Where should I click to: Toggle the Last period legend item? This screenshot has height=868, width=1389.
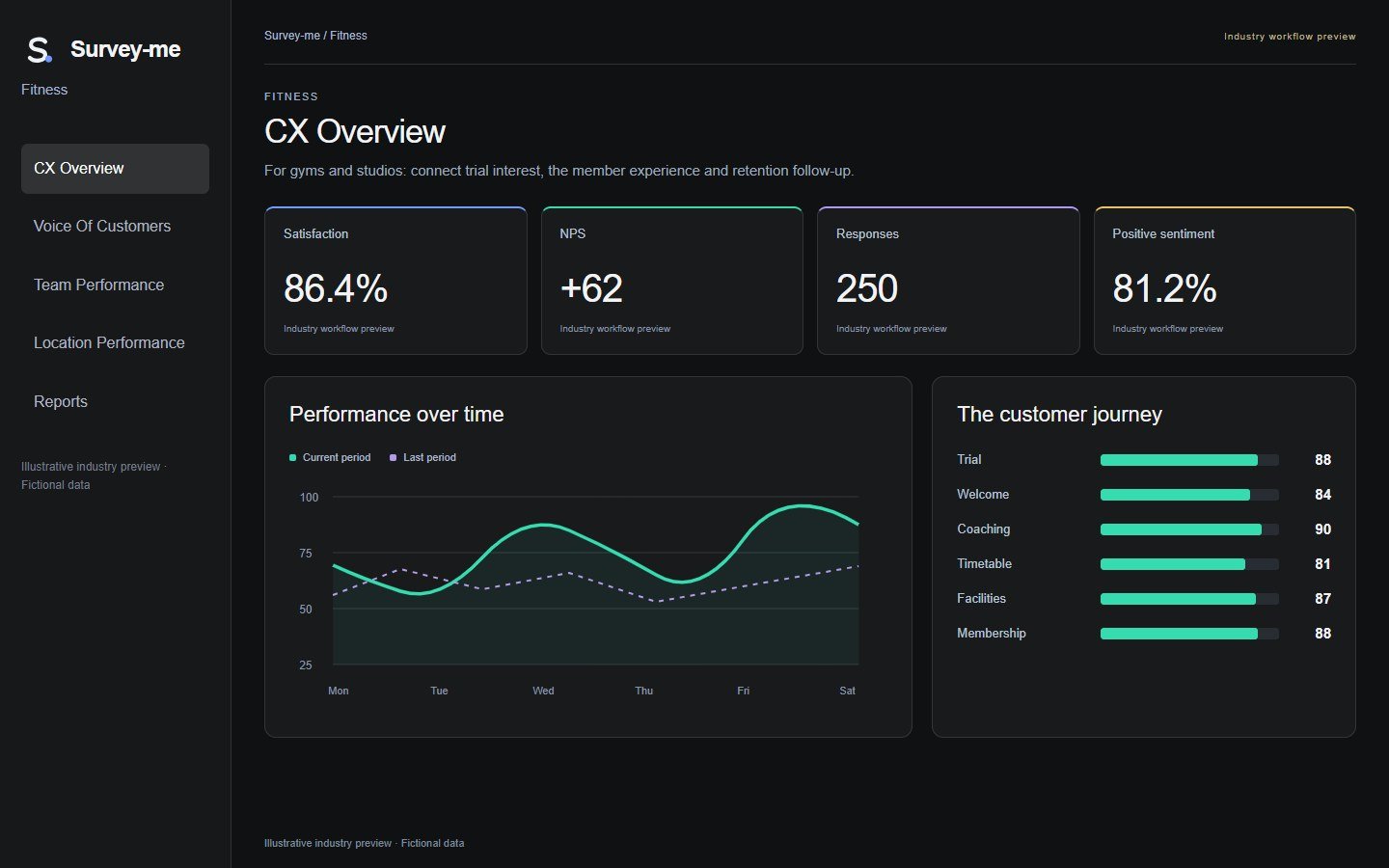coord(422,458)
